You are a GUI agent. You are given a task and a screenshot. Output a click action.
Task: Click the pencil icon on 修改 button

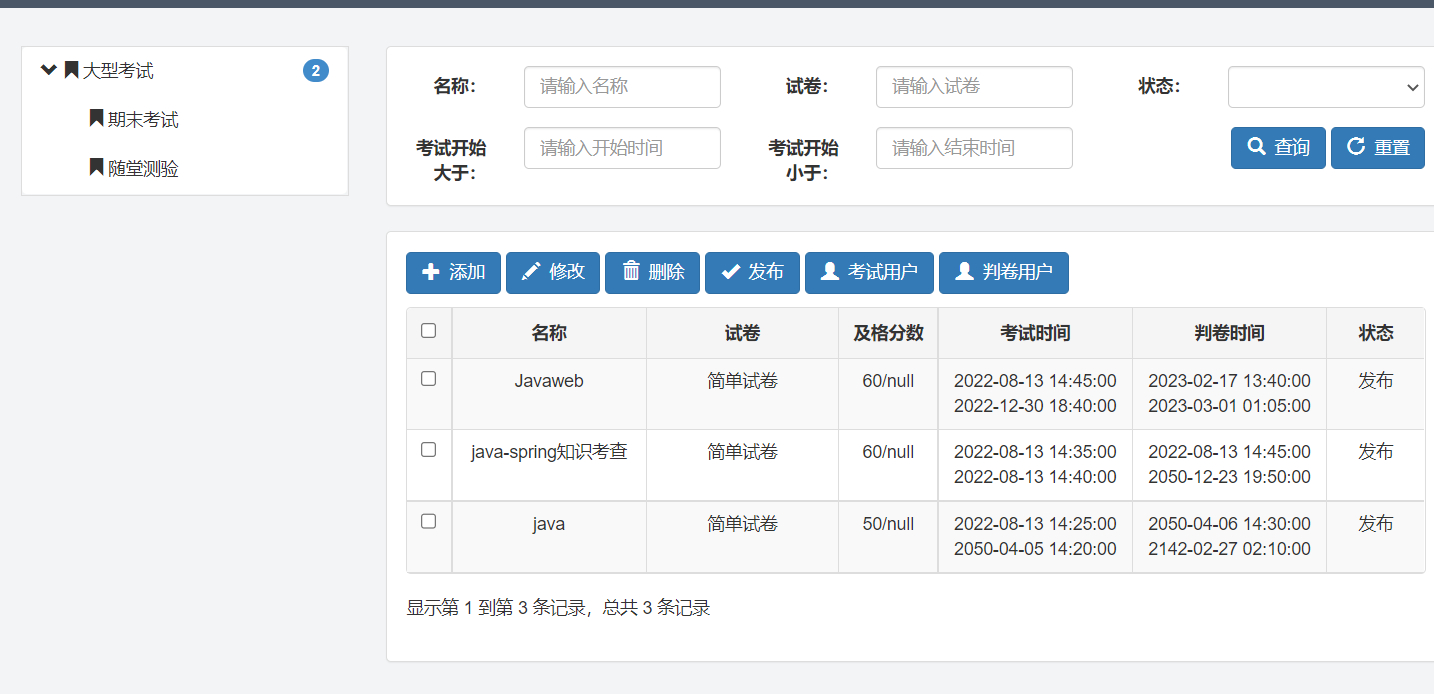coord(531,272)
